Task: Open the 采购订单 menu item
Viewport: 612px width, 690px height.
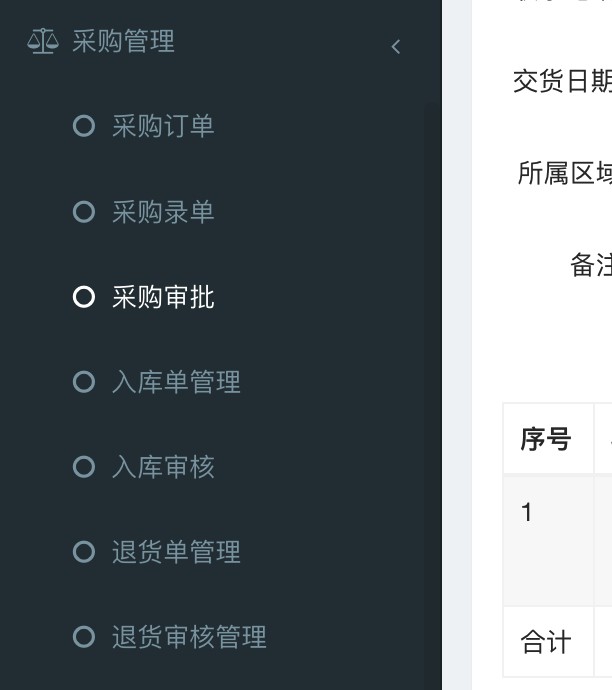Action: [x=163, y=127]
